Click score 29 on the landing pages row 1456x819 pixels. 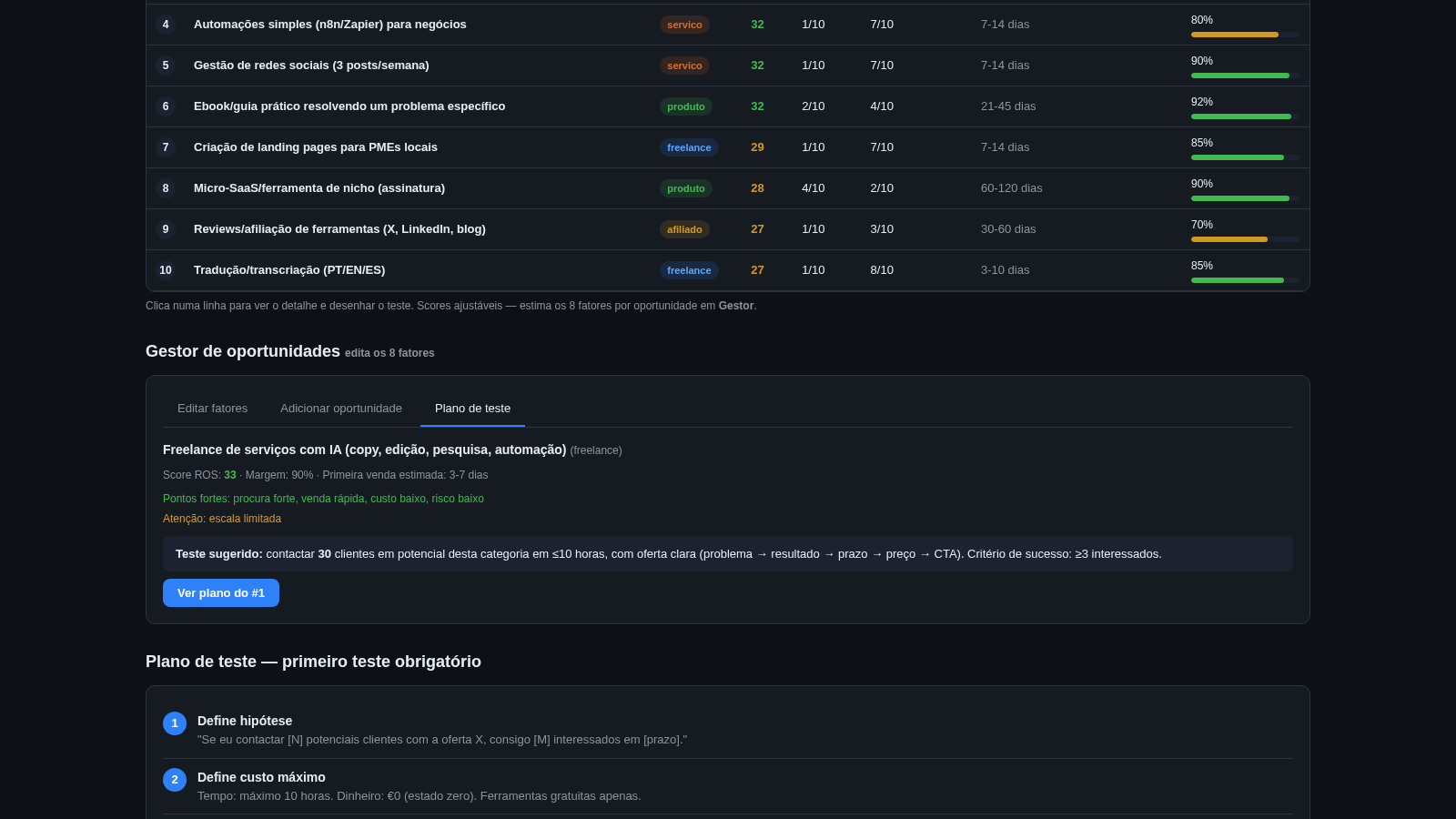pyautogui.click(x=757, y=147)
